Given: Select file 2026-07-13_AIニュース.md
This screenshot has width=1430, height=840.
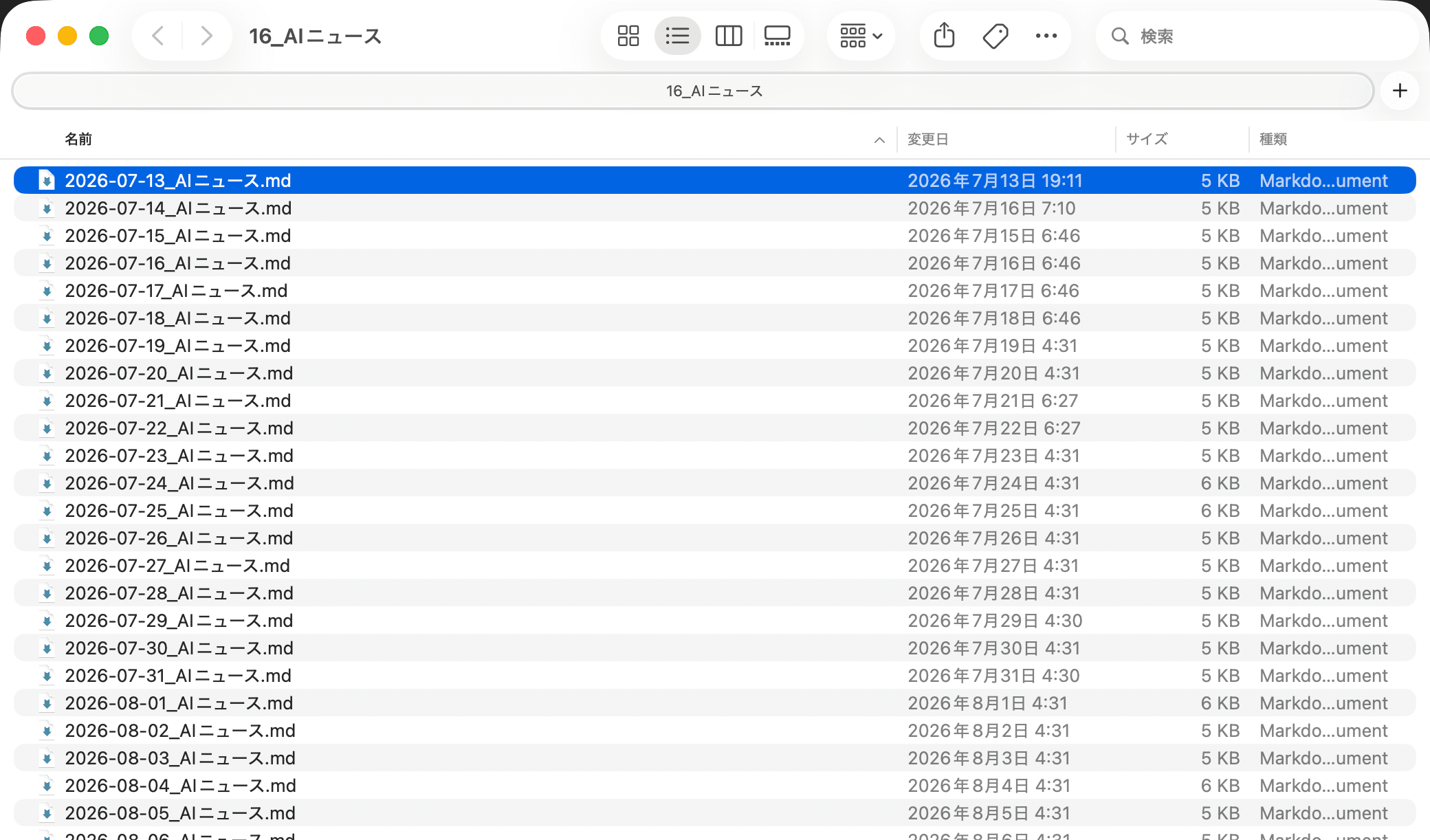Looking at the screenshot, I should [x=715, y=181].
